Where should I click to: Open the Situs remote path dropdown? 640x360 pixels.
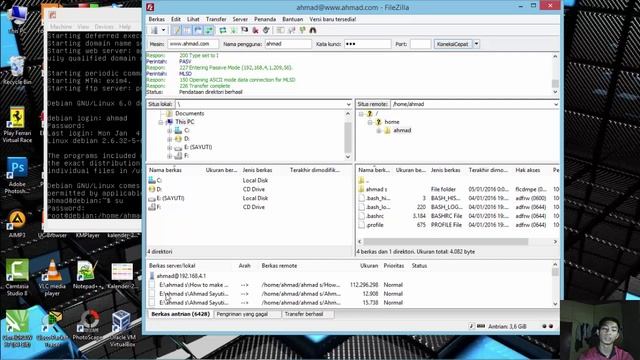(x=556, y=104)
